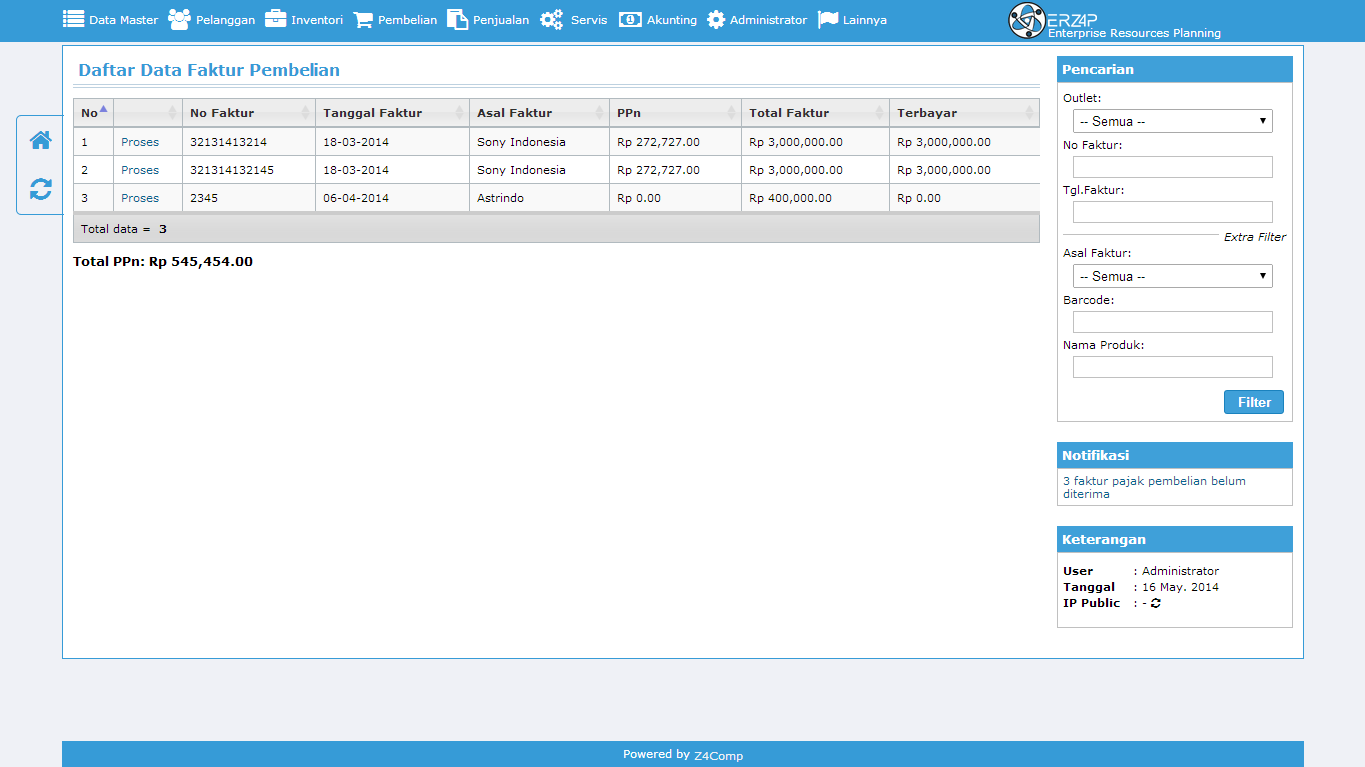
Task: Click the Inventori briefcase icon
Action: click(275, 19)
